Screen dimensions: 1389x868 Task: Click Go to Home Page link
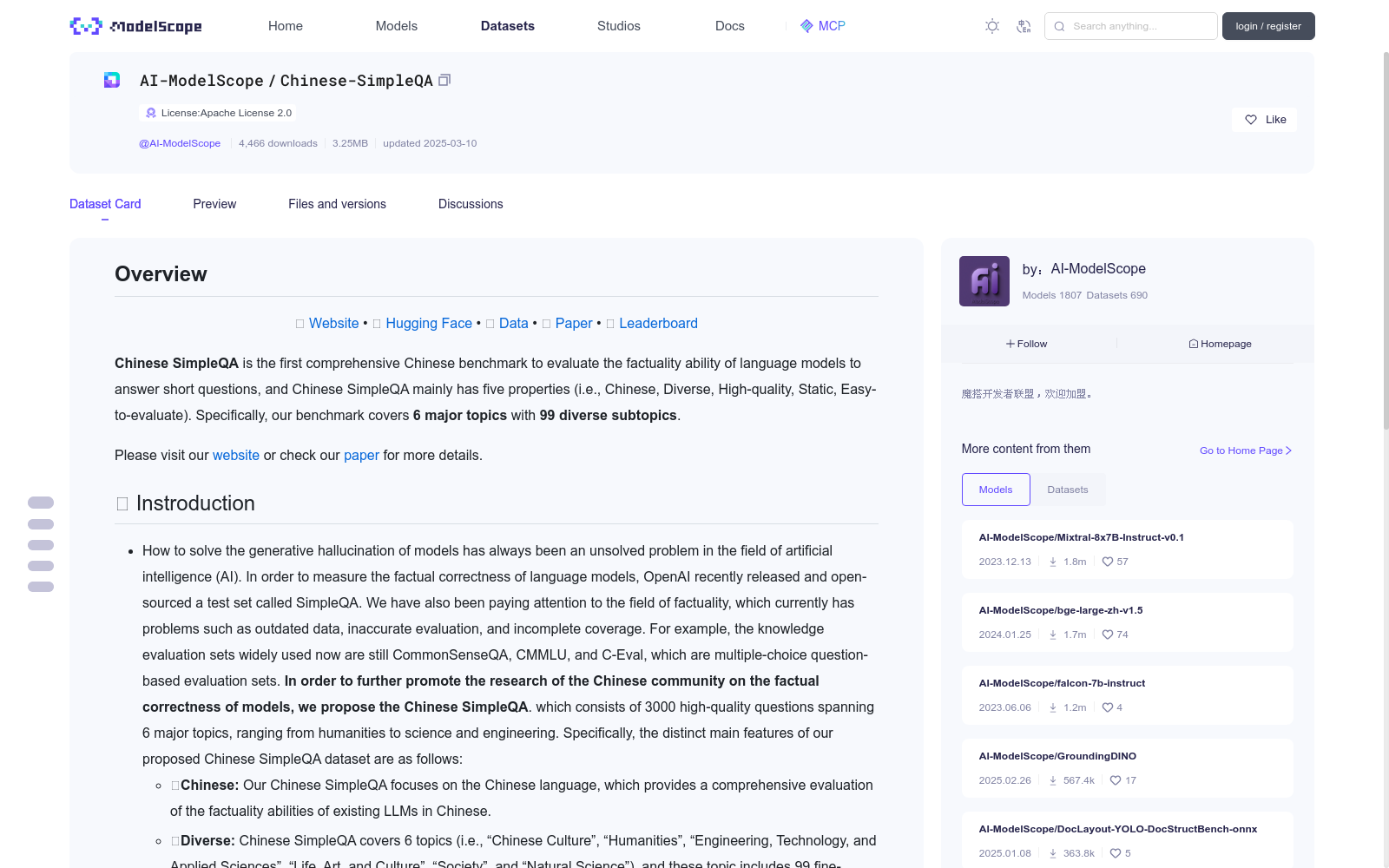point(1246,450)
